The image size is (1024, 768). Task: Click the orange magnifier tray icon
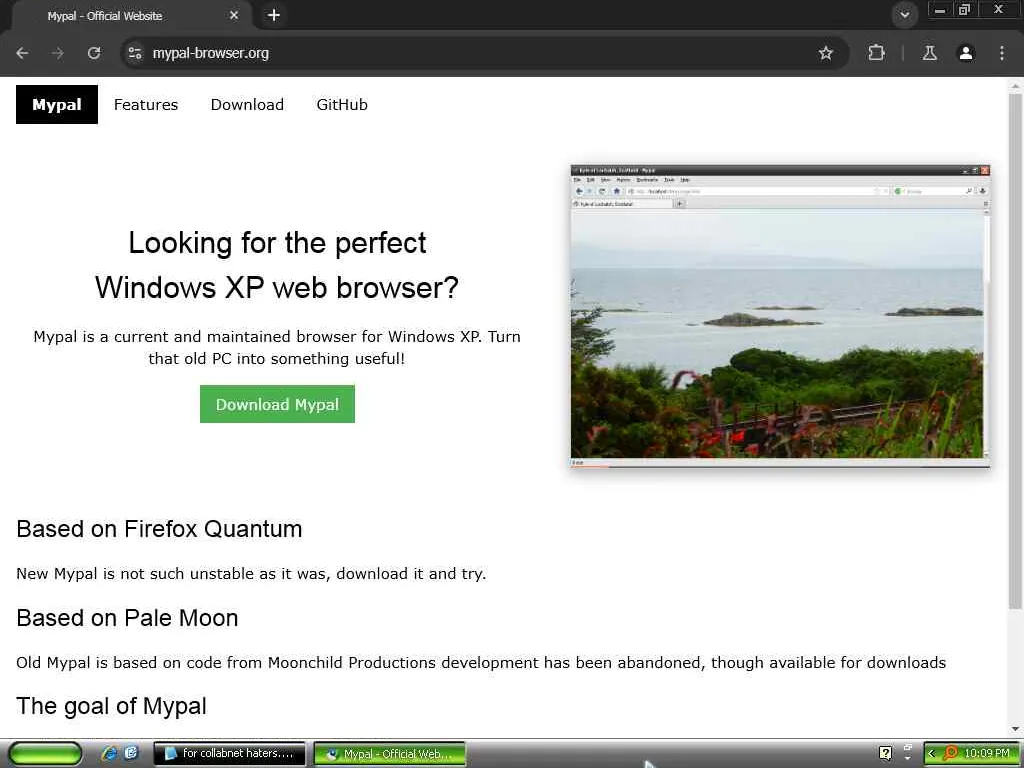coord(950,753)
